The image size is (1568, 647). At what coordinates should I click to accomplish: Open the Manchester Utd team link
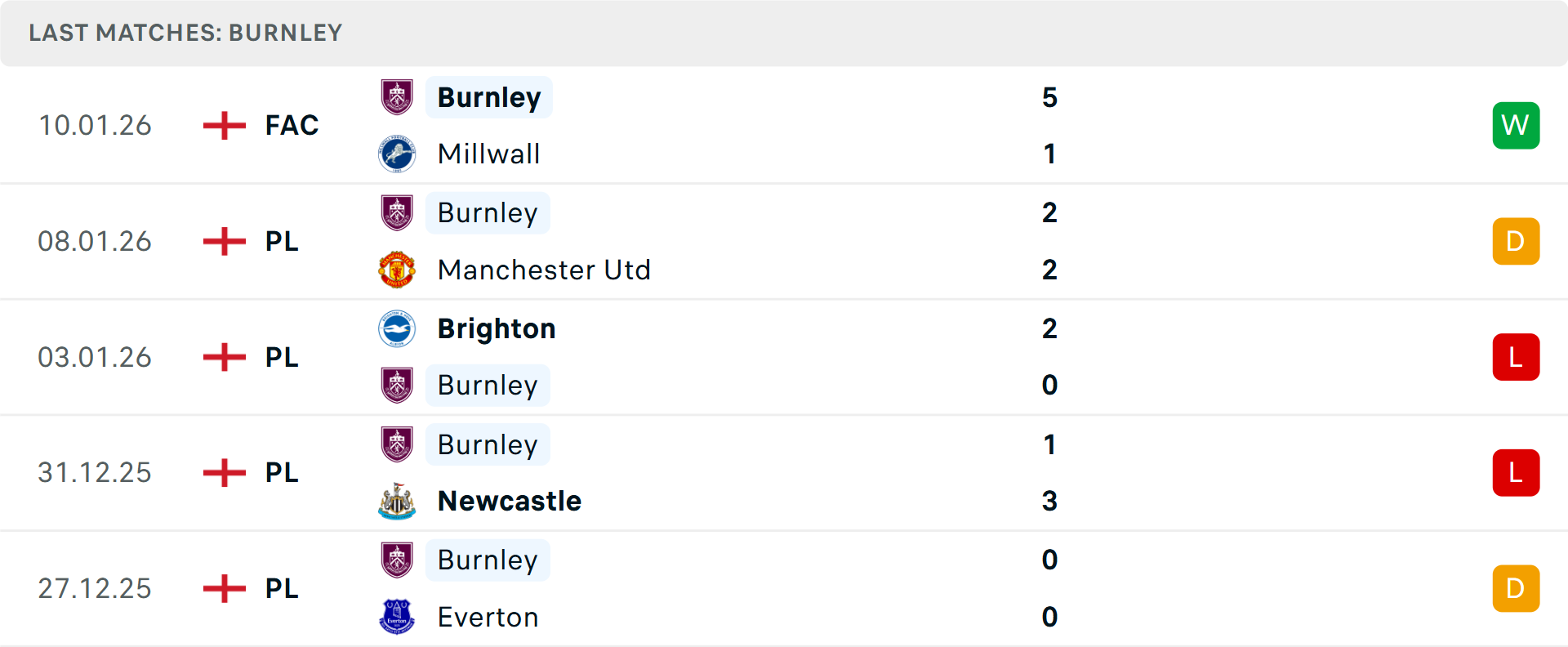pyautogui.click(x=544, y=270)
